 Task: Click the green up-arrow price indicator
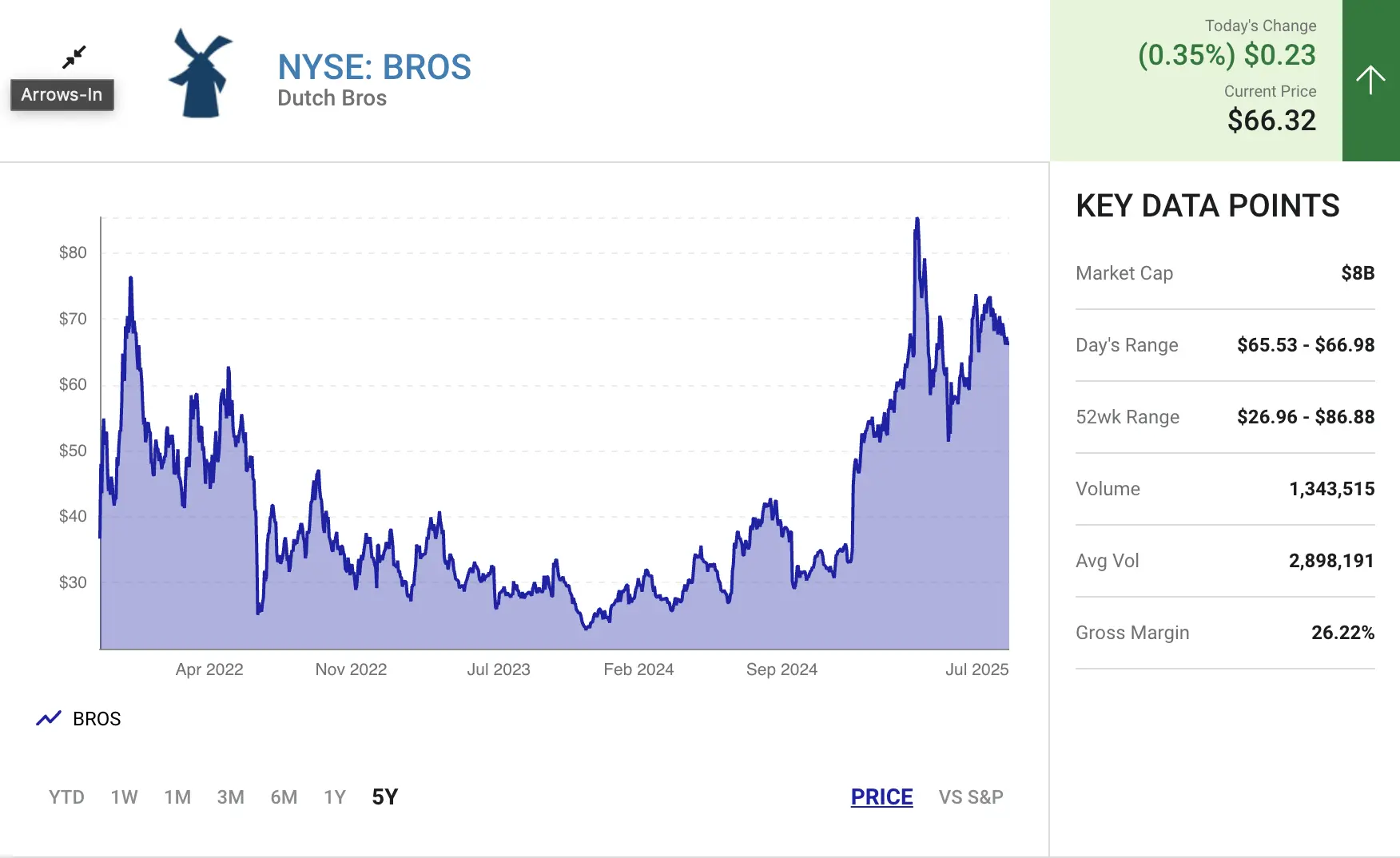[x=1370, y=80]
